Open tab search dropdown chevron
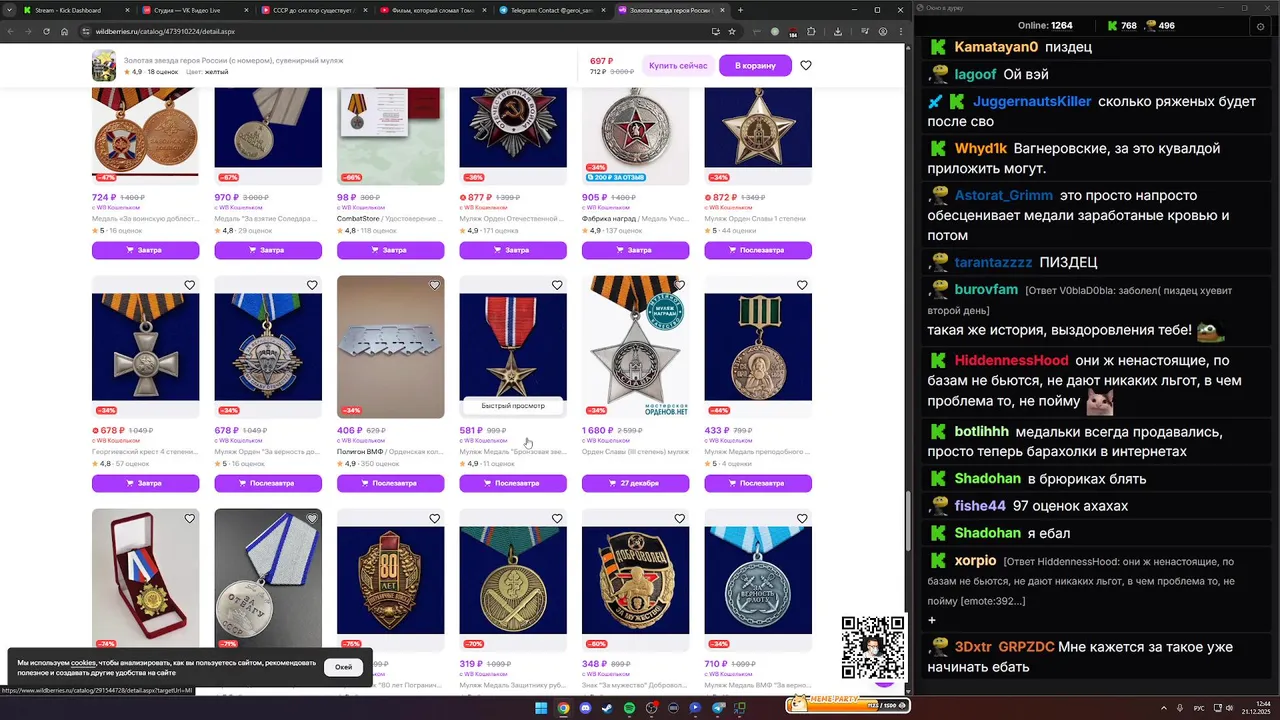 [x=10, y=10]
